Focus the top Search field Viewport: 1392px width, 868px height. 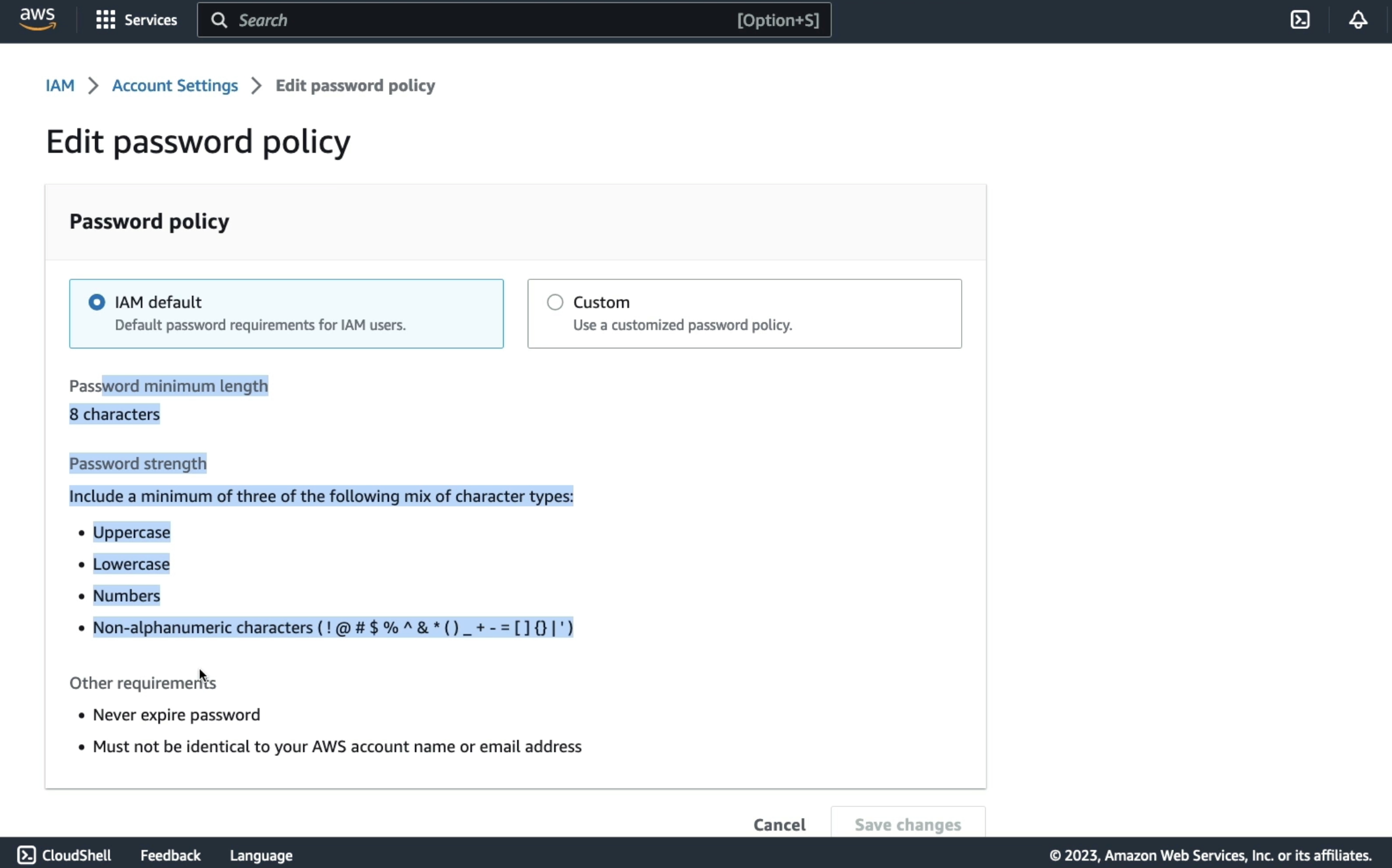click(x=514, y=20)
